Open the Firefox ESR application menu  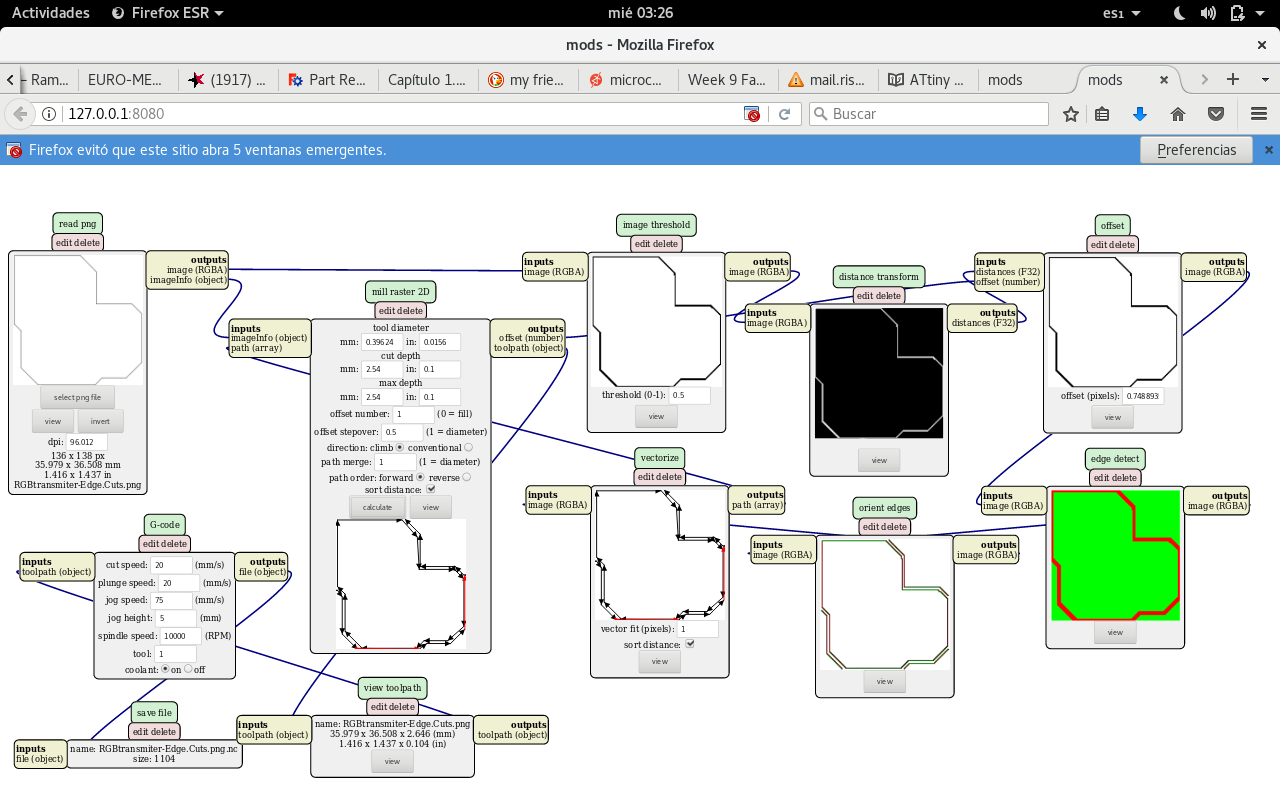[167, 13]
